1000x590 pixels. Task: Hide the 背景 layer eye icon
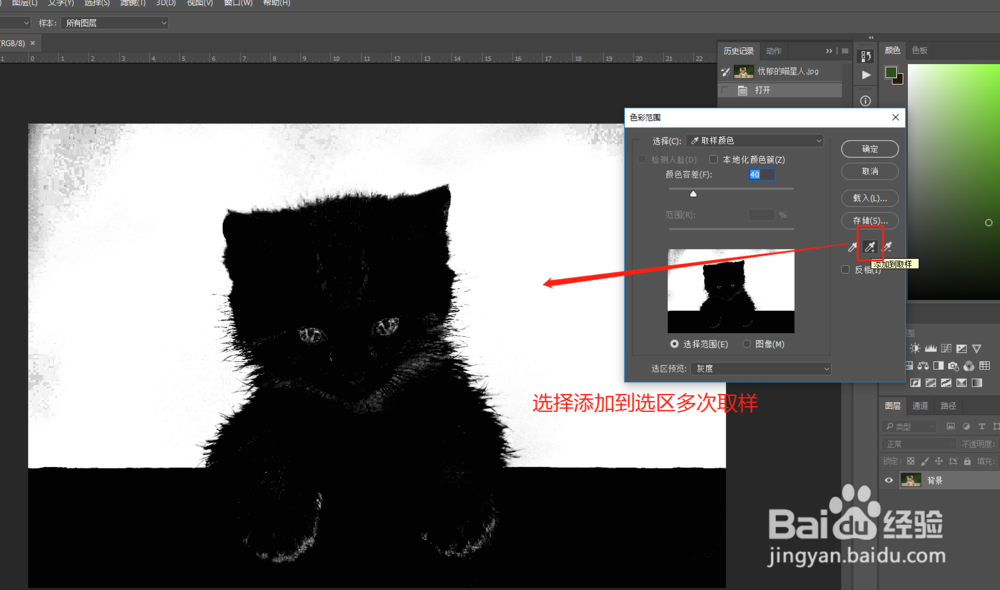point(888,480)
